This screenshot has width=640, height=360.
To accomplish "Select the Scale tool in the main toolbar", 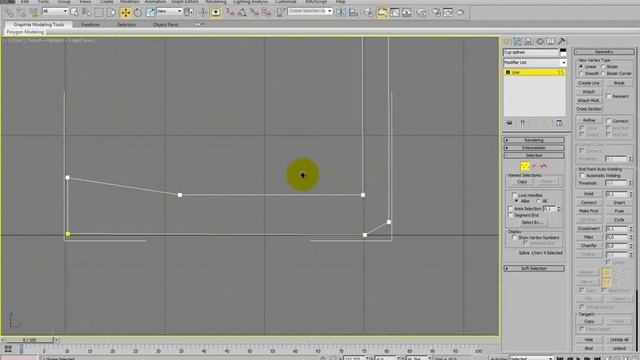I will pyautogui.click(x=150, y=13).
